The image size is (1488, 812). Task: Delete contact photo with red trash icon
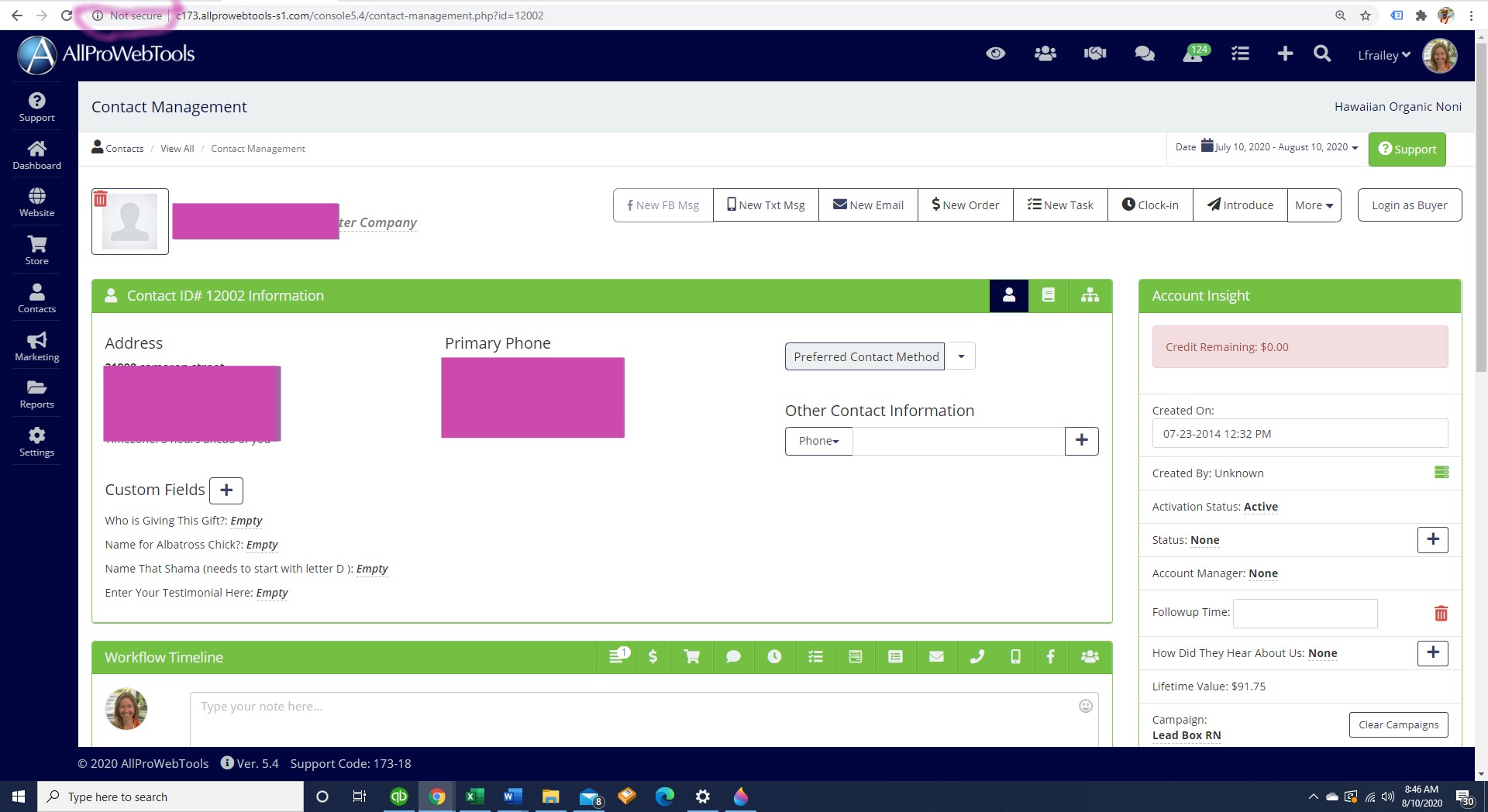tap(101, 199)
